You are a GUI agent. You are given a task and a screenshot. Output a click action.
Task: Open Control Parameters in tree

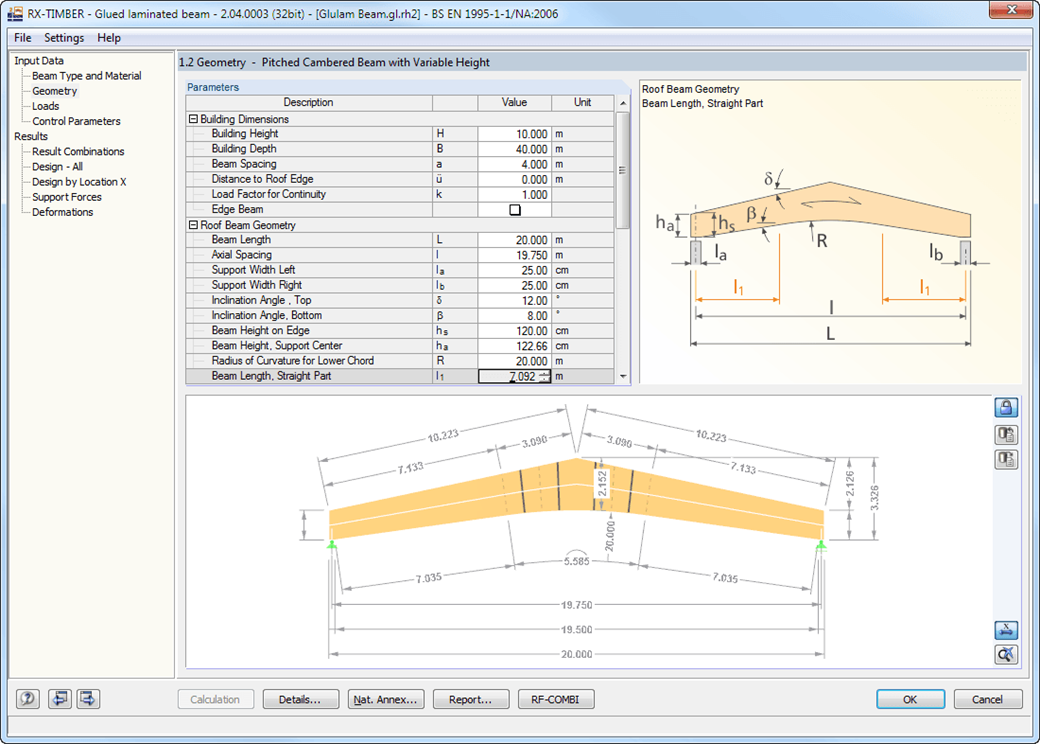click(76, 121)
